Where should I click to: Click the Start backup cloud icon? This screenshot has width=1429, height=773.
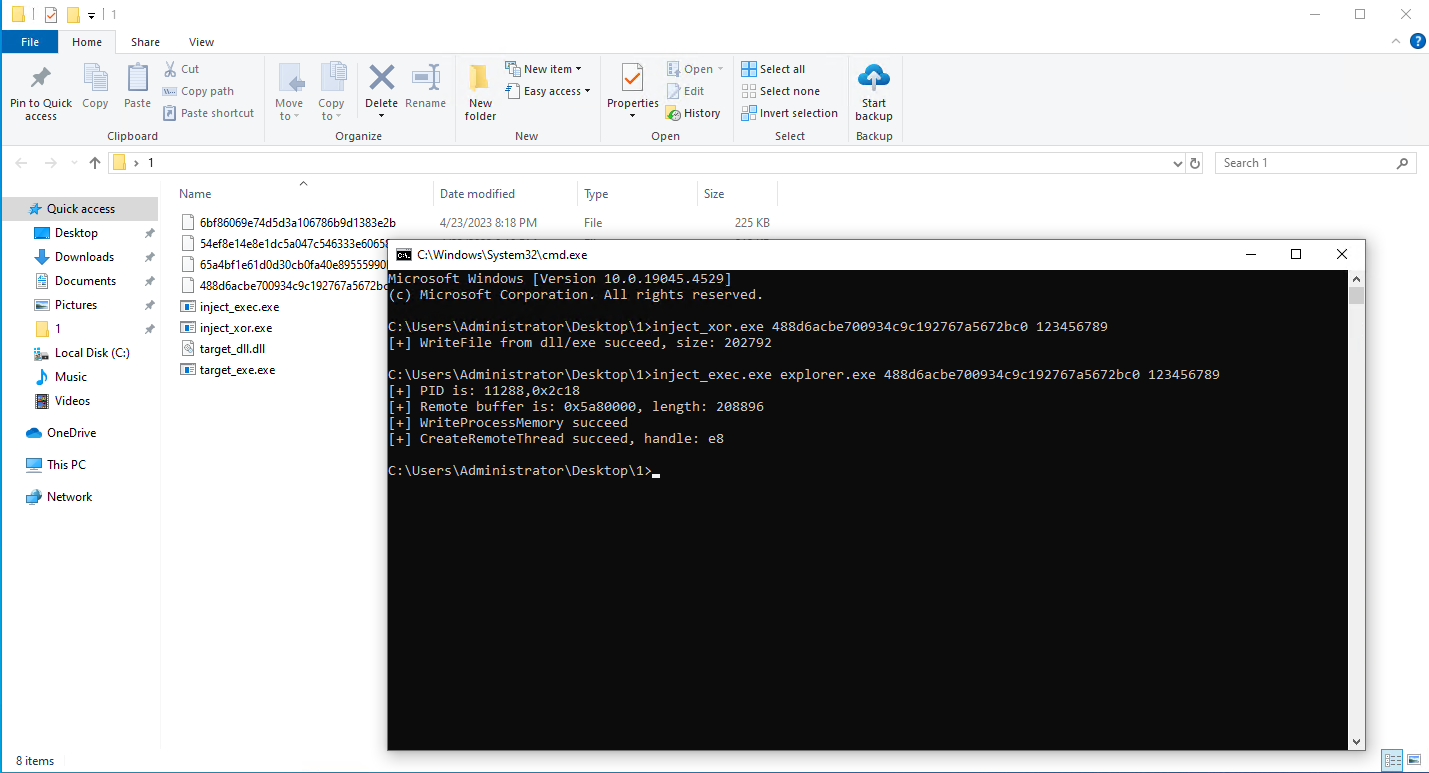(873, 78)
